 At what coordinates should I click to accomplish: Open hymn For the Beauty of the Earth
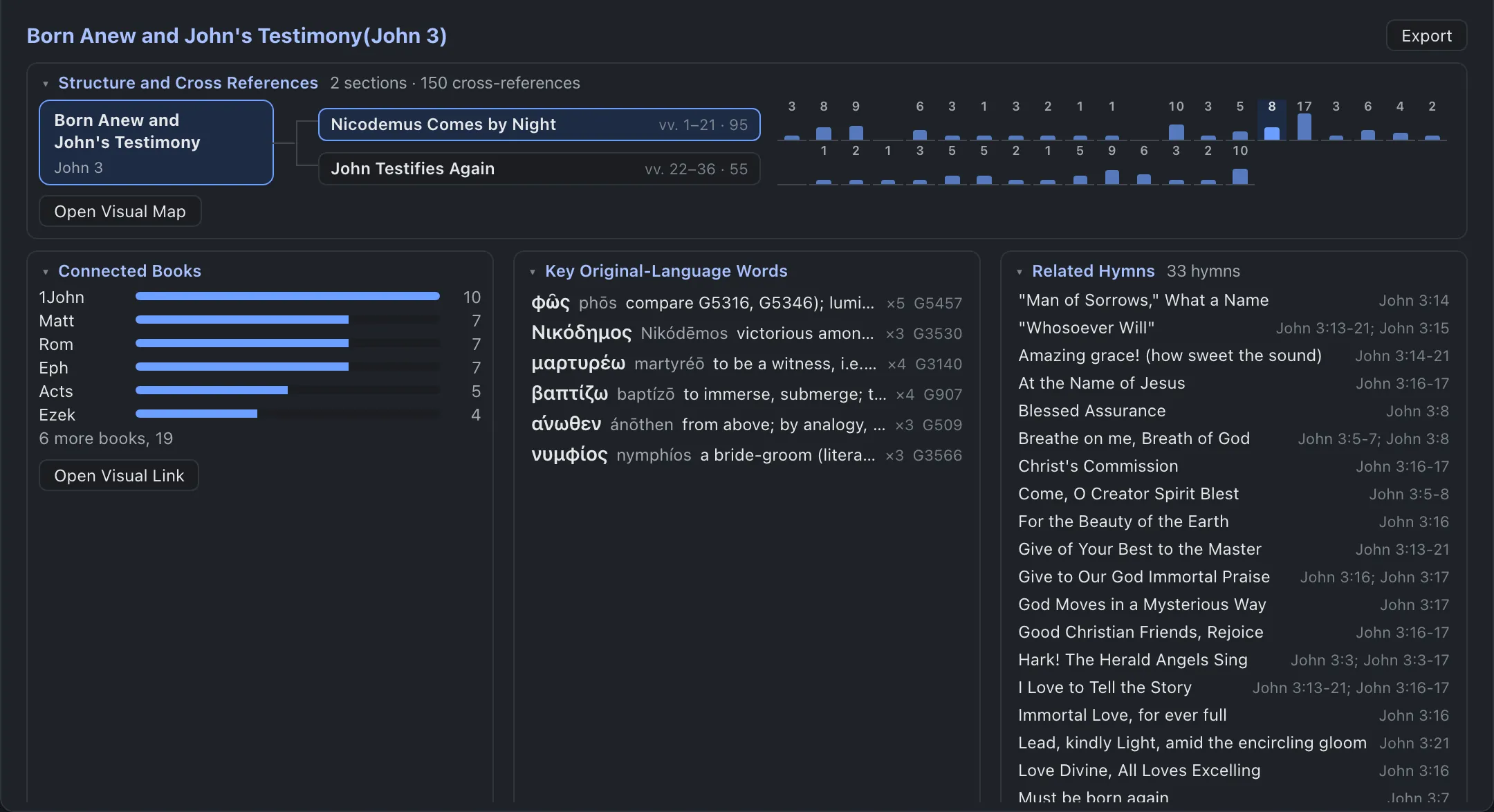coord(1233,522)
